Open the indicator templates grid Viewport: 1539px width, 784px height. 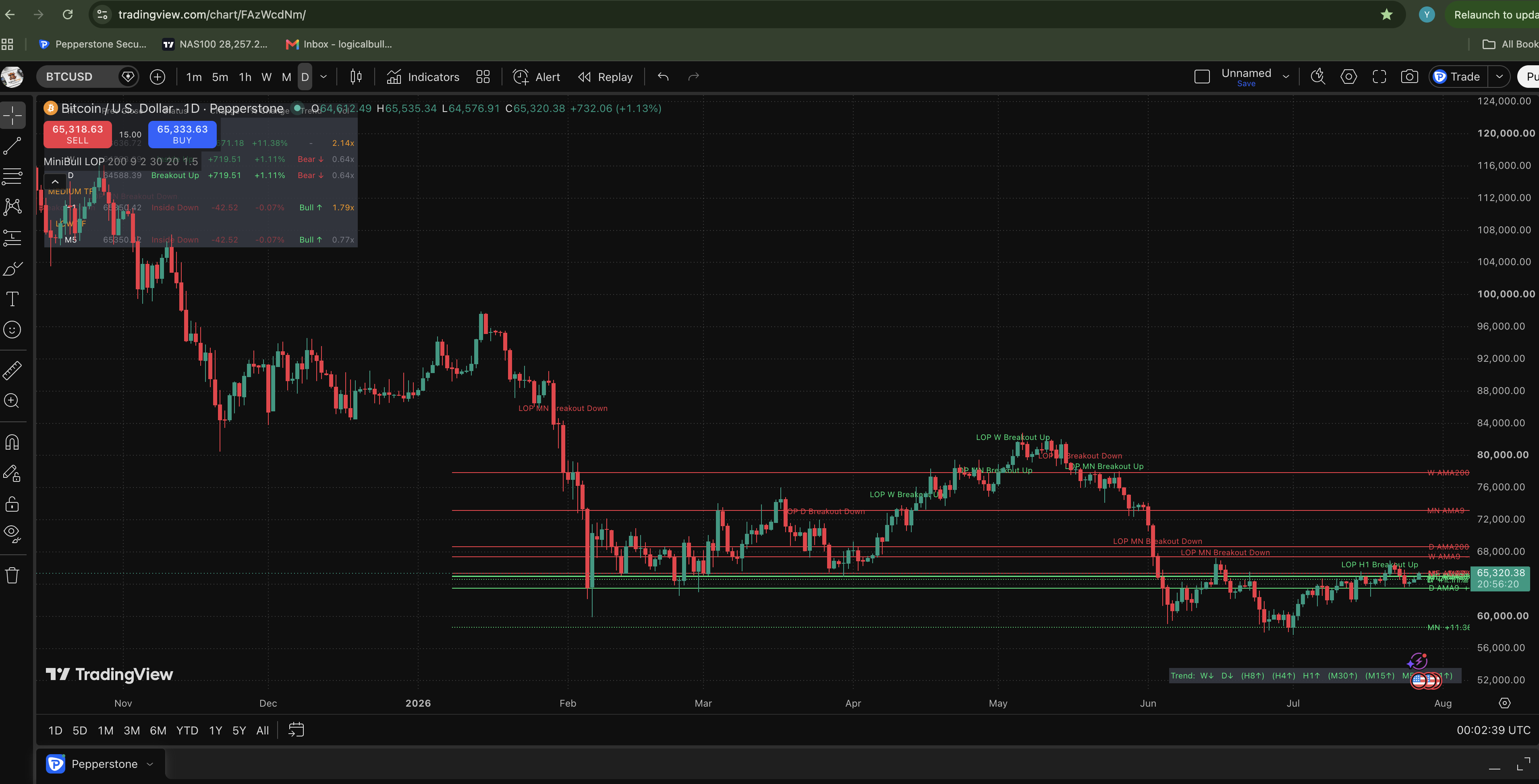pyautogui.click(x=483, y=77)
